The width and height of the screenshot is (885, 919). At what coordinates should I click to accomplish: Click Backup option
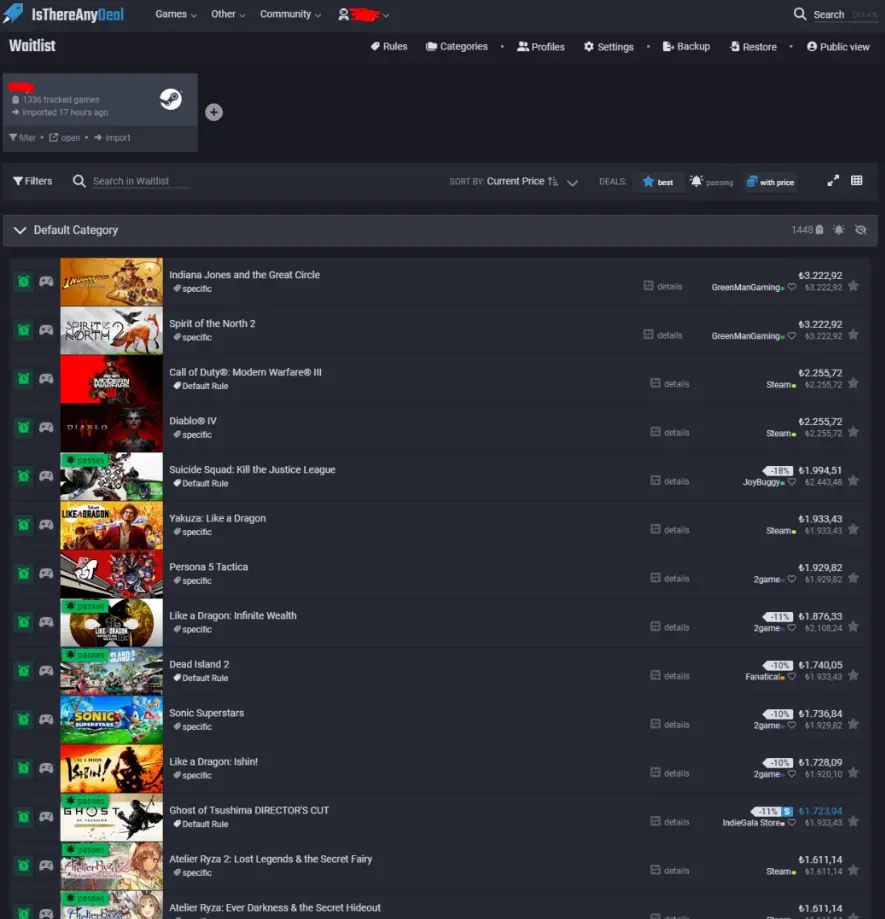pyautogui.click(x=686, y=46)
